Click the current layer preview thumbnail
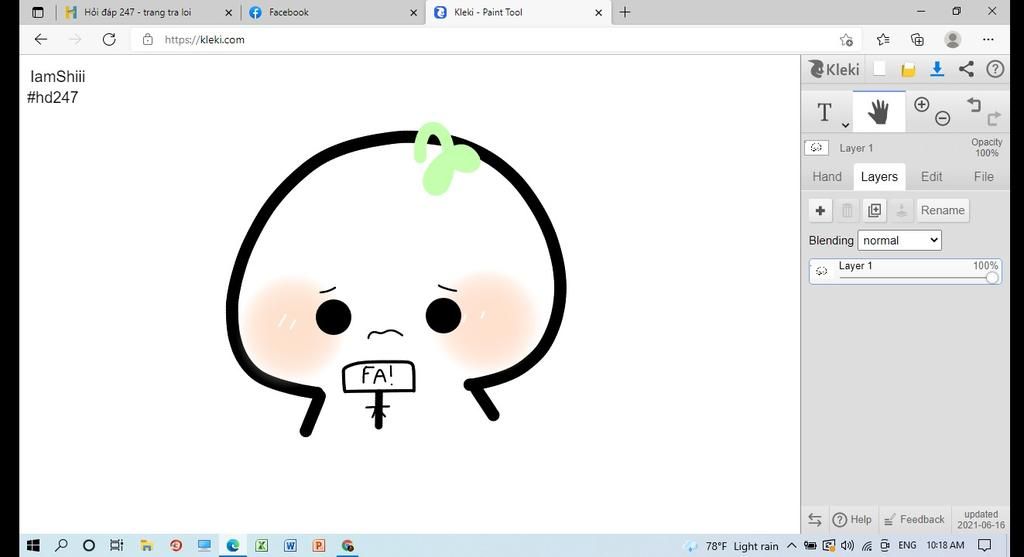This screenshot has height=557, width=1024. [816, 148]
